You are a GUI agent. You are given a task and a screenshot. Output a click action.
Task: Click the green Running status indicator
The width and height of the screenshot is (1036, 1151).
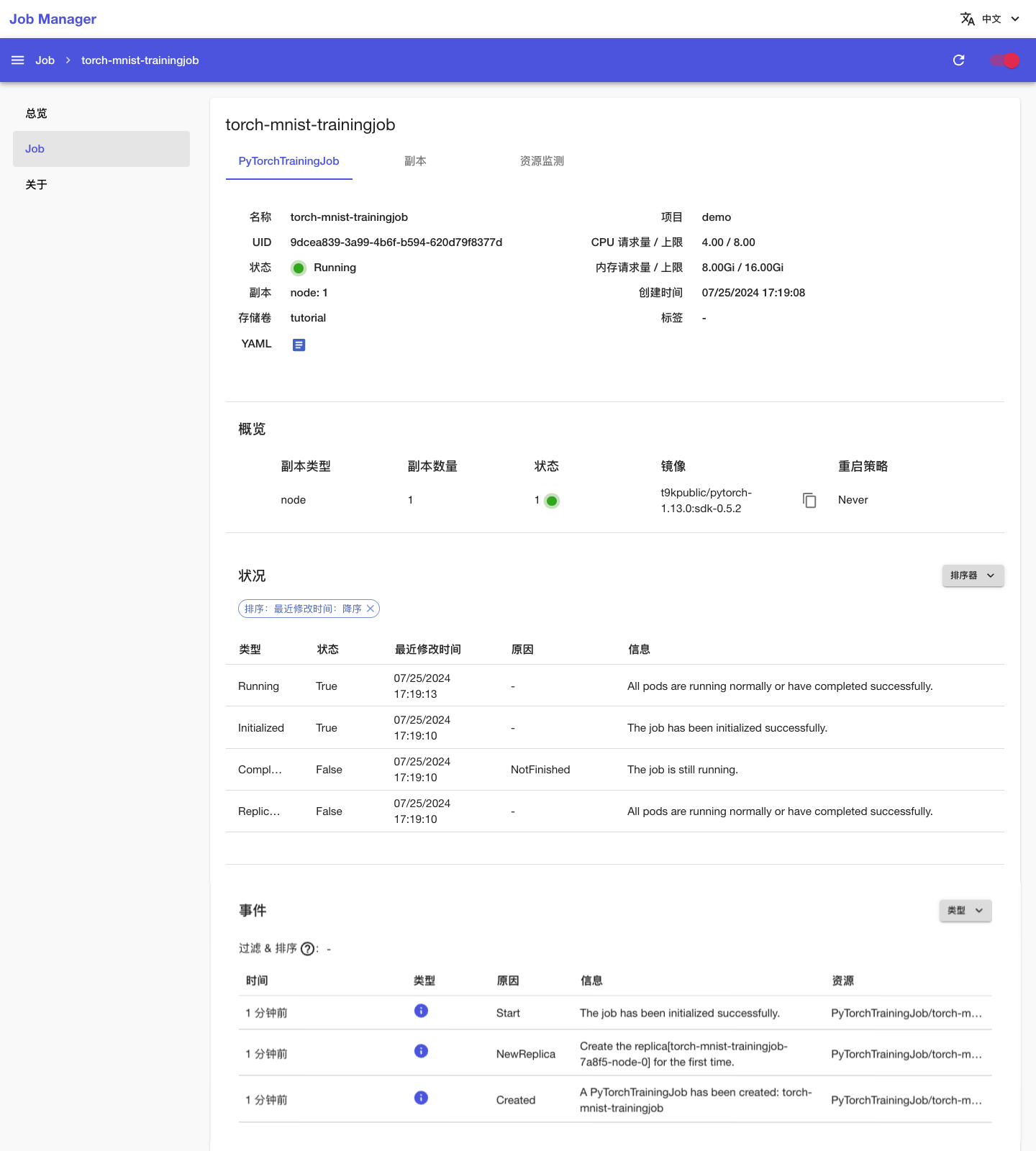pos(299,268)
